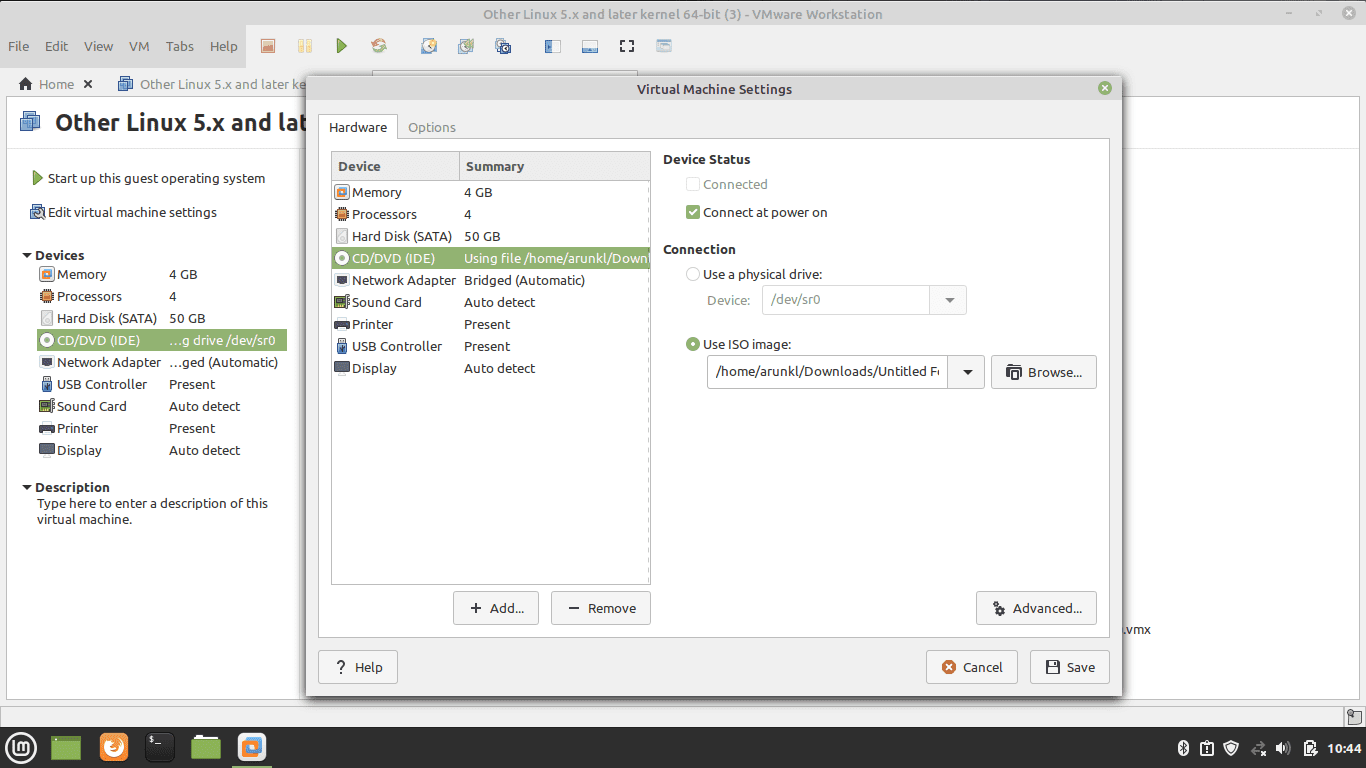Open the /dev/sr0 device dropdown

[949, 300]
